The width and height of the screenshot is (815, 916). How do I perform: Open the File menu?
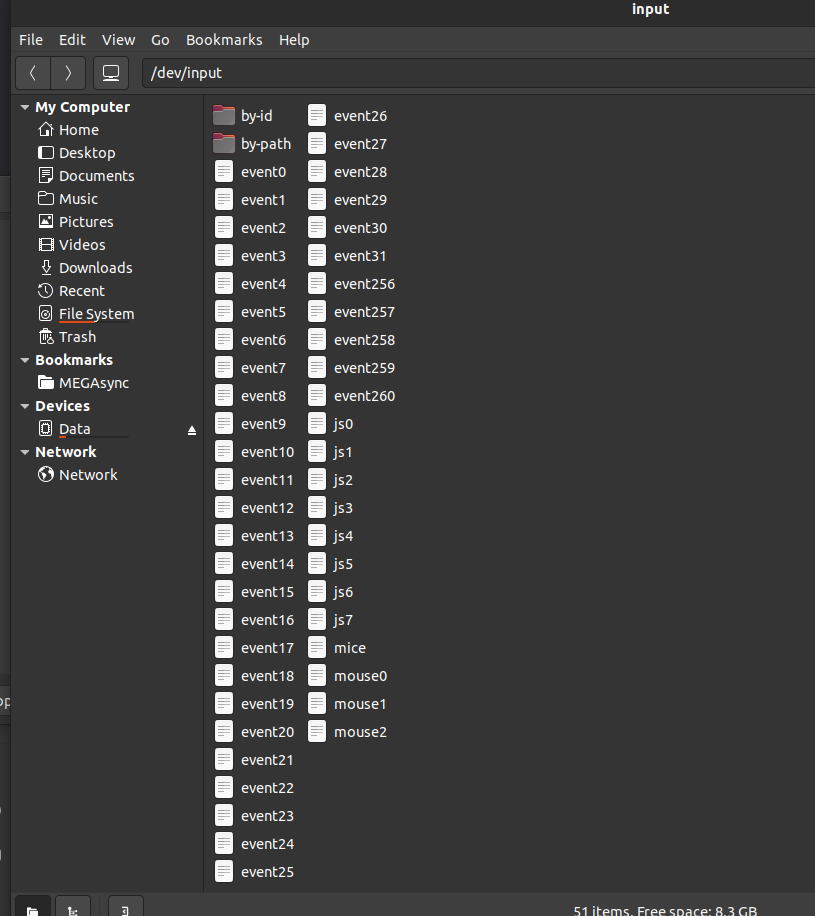[30, 40]
